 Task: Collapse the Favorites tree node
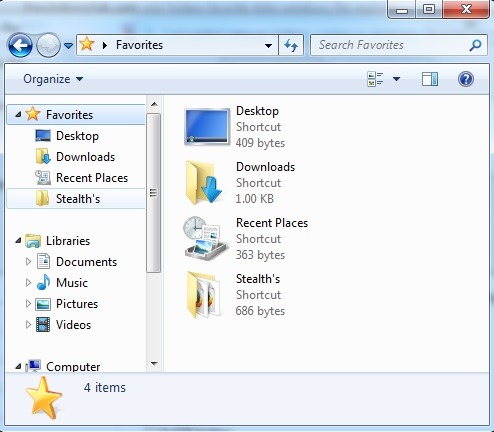[18, 115]
